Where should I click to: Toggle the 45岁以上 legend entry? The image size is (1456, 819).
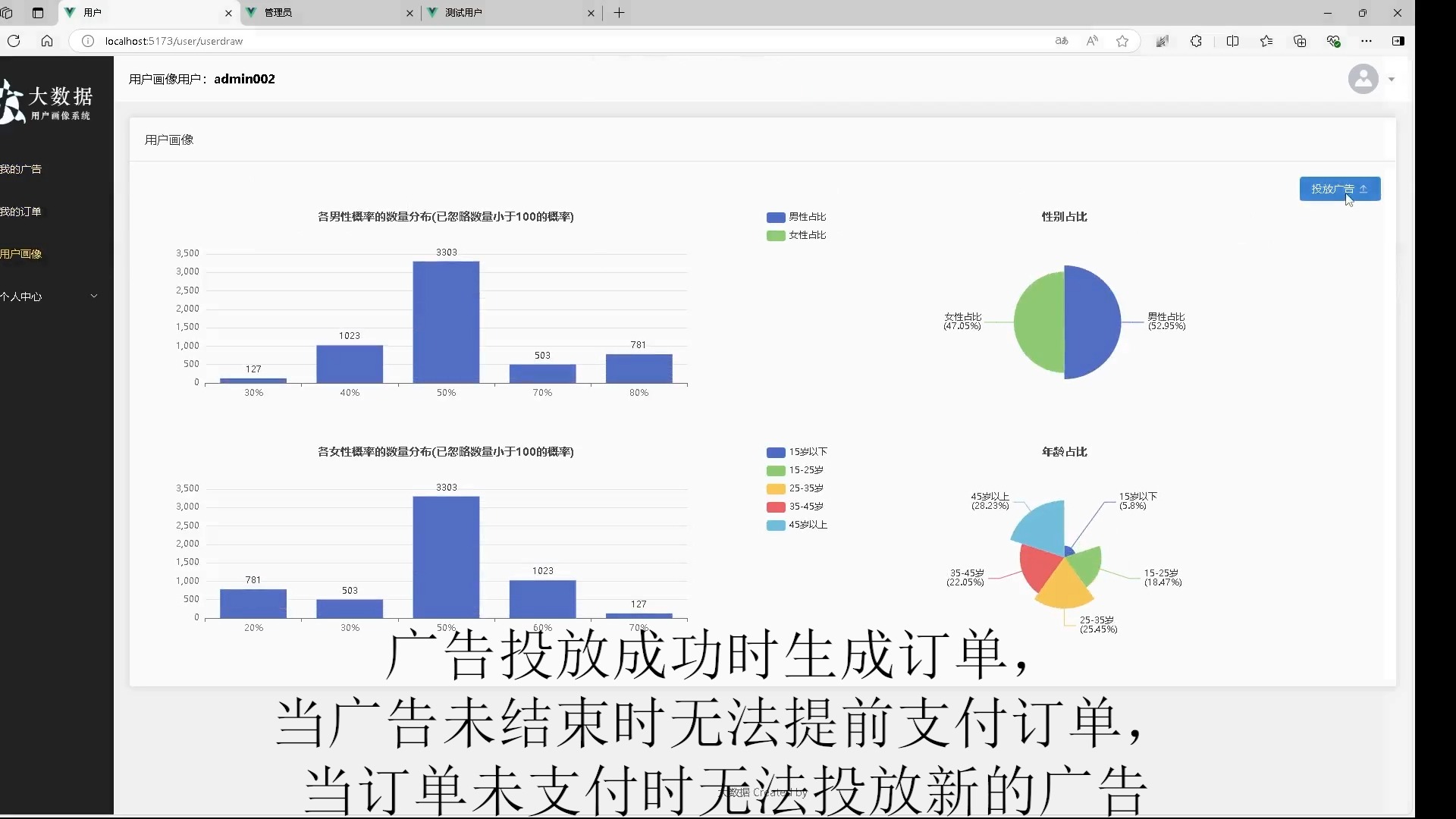click(x=797, y=525)
